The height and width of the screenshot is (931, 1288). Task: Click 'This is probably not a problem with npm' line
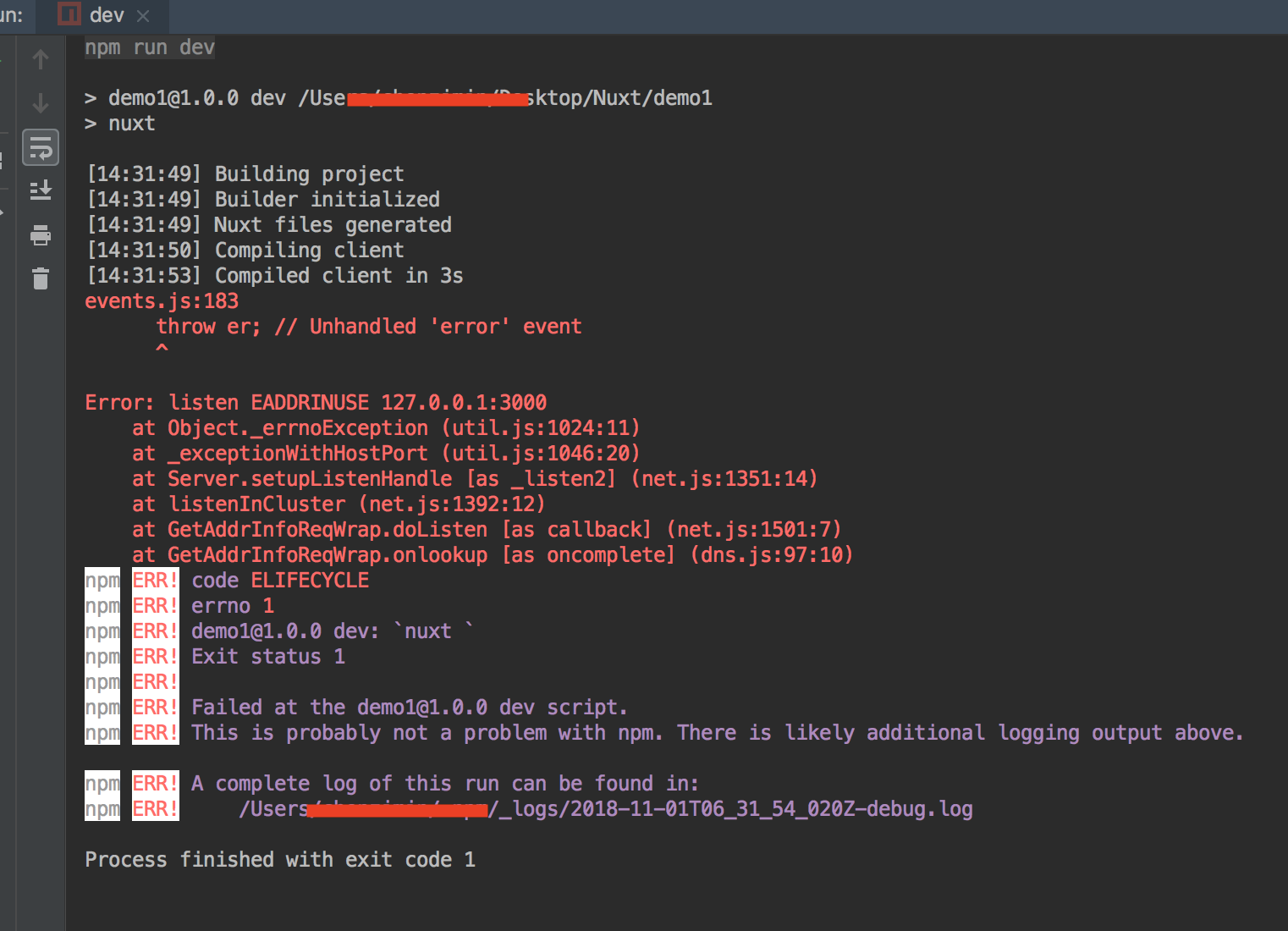pyautogui.click(x=718, y=733)
